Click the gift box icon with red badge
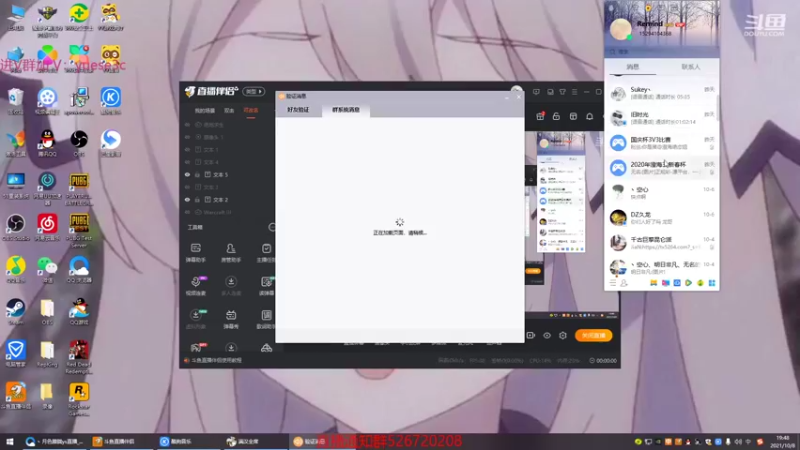 point(540,116)
